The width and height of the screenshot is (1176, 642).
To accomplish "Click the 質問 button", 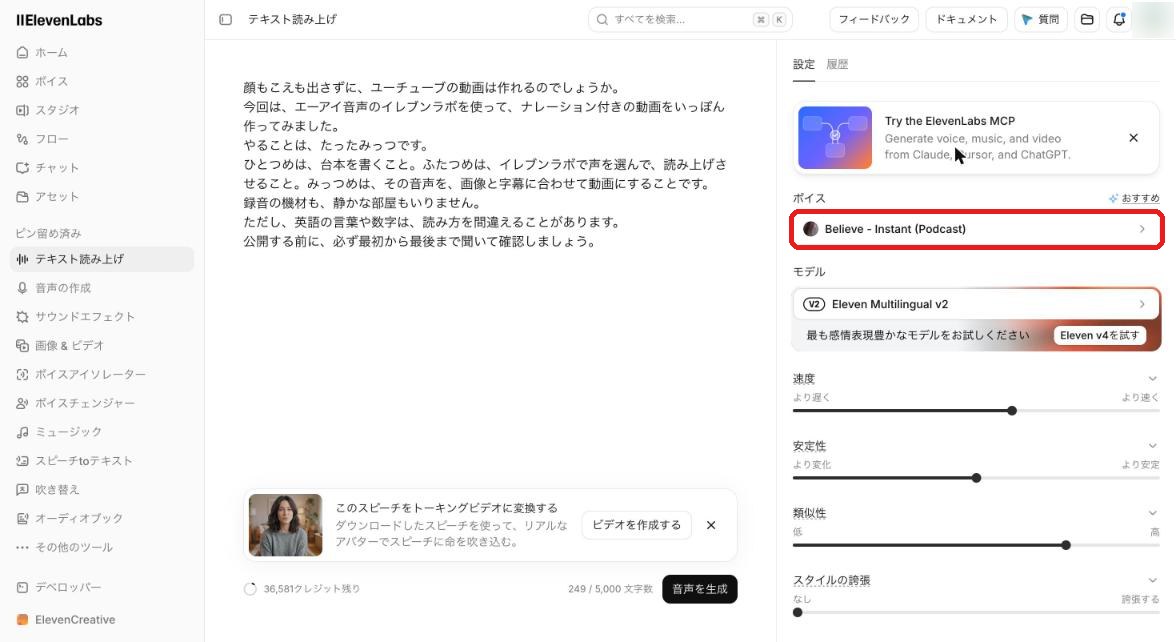I will click(x=1040, y=20).
